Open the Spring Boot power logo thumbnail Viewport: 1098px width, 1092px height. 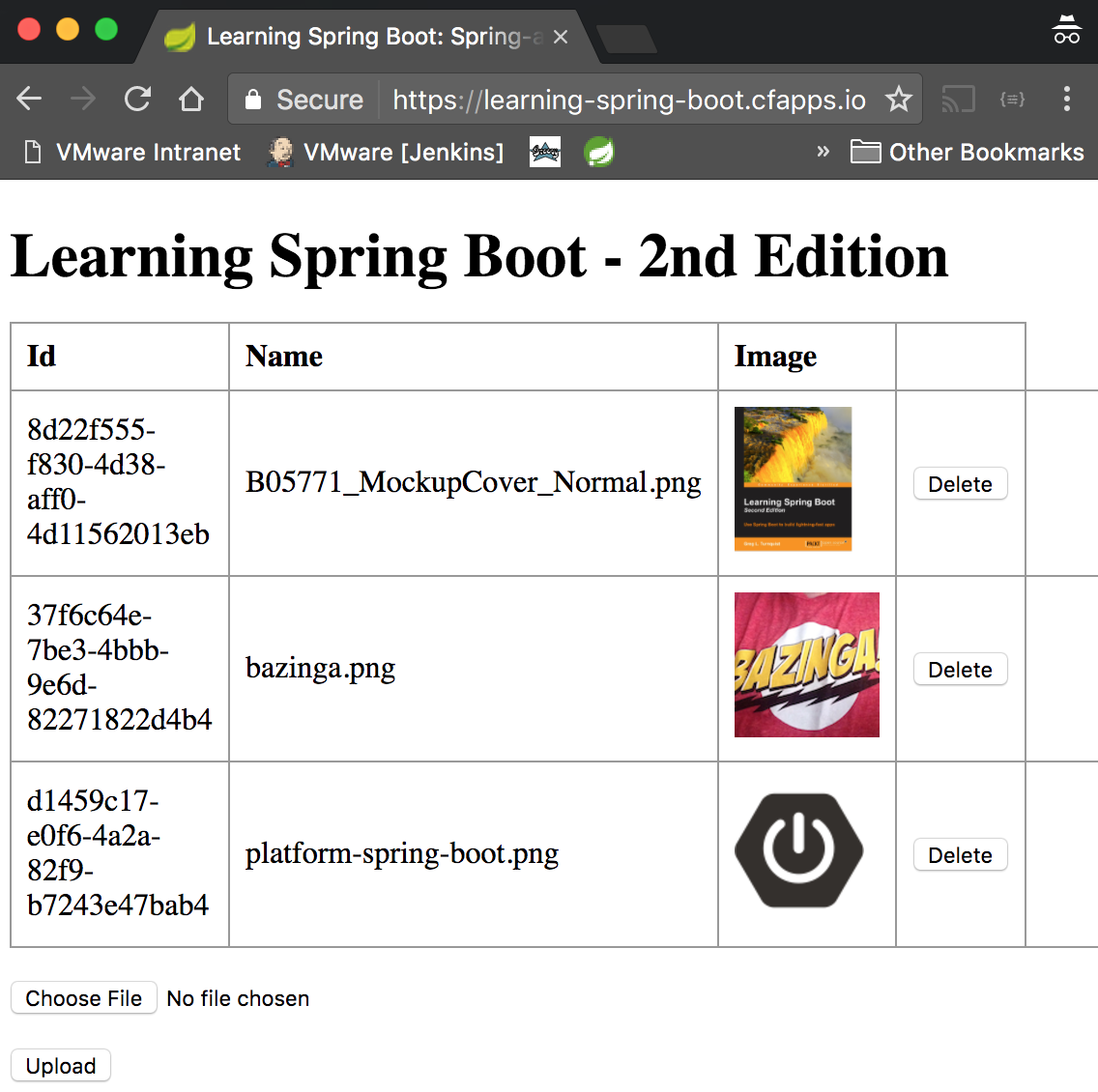799,850
